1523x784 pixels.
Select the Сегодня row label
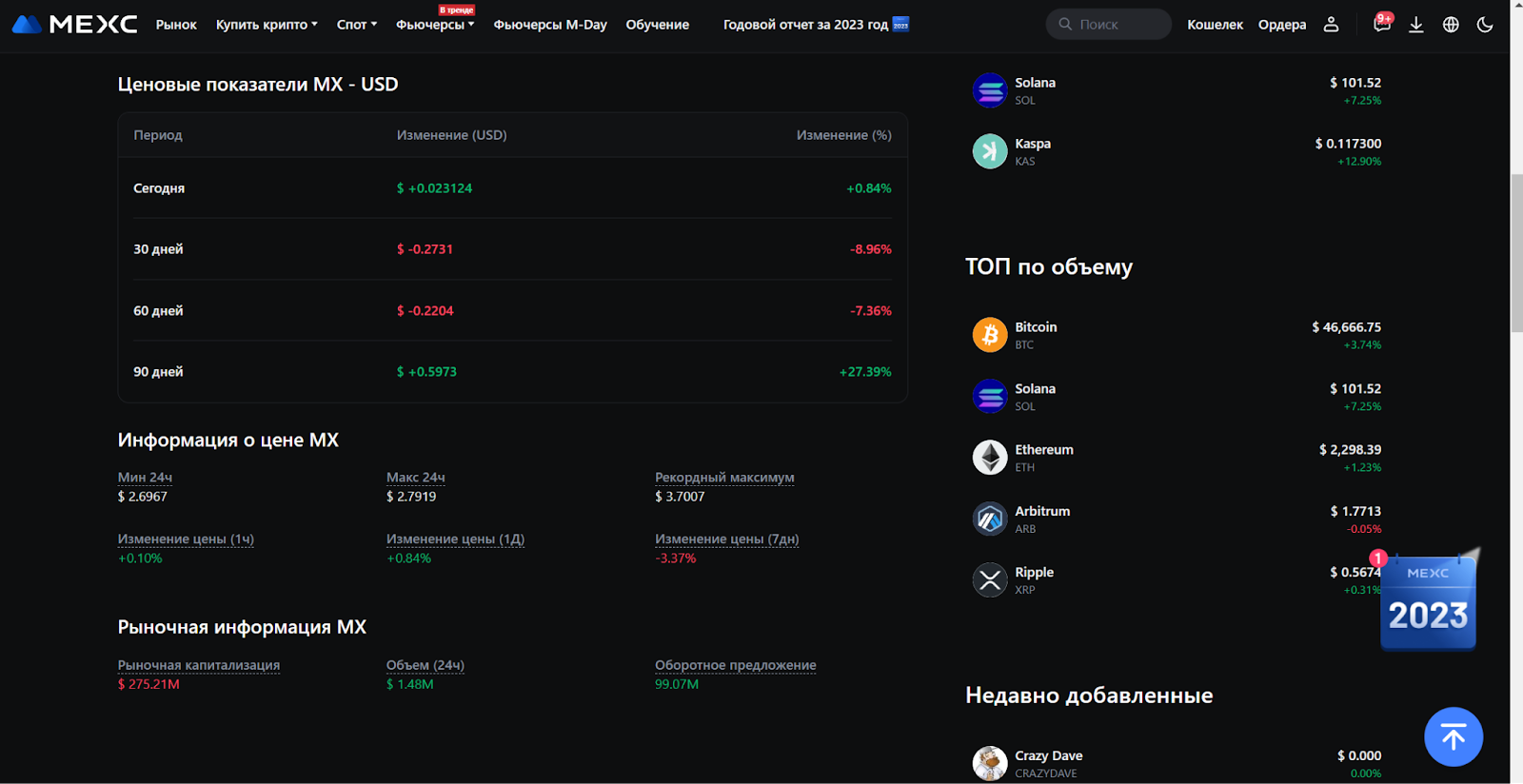pyautogui.click(x=159, y=188)
